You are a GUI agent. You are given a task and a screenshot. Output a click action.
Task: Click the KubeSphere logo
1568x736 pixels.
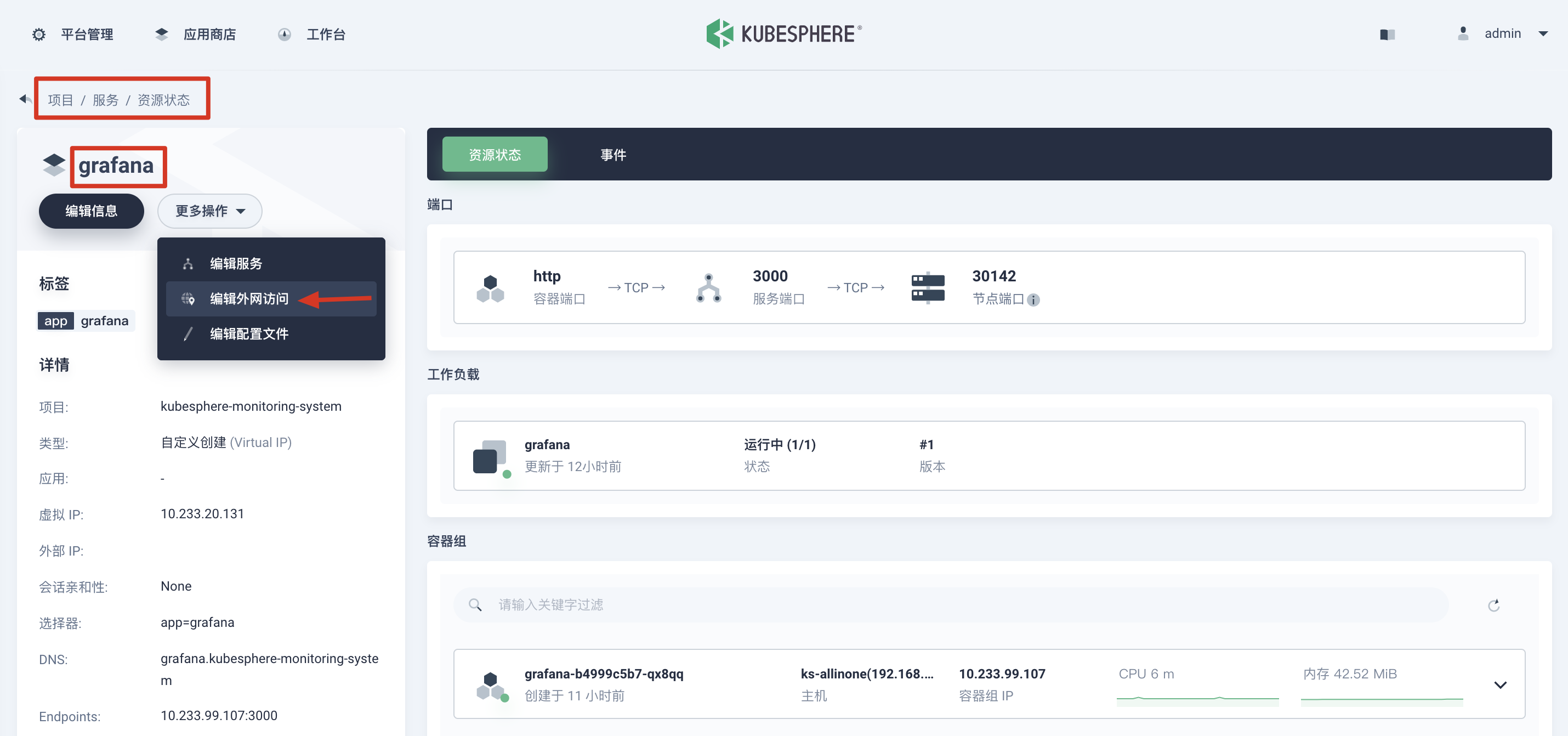(721, 33)
